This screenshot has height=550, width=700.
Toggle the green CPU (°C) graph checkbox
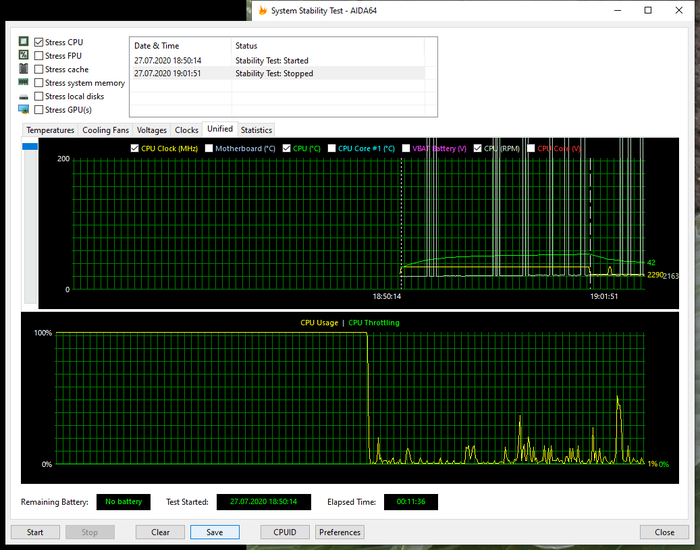tap(286, 148)
